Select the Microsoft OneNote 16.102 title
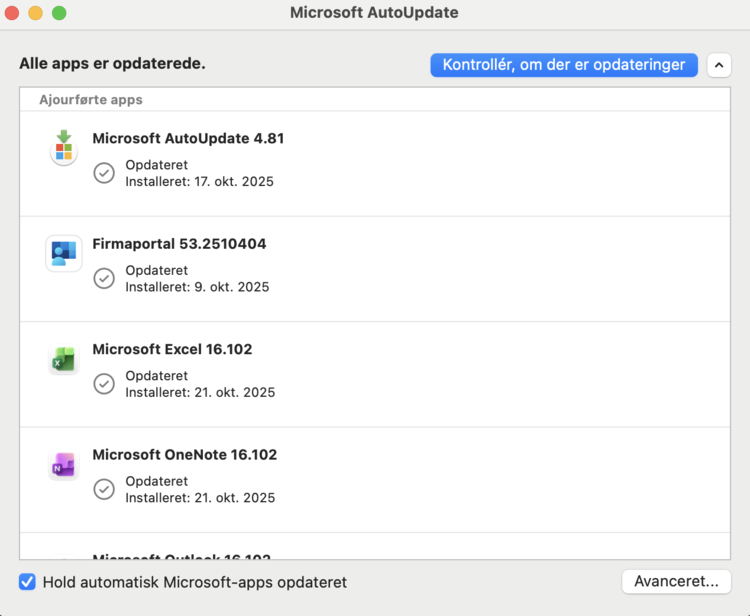The image size is (750, 616). pos(184,455)
